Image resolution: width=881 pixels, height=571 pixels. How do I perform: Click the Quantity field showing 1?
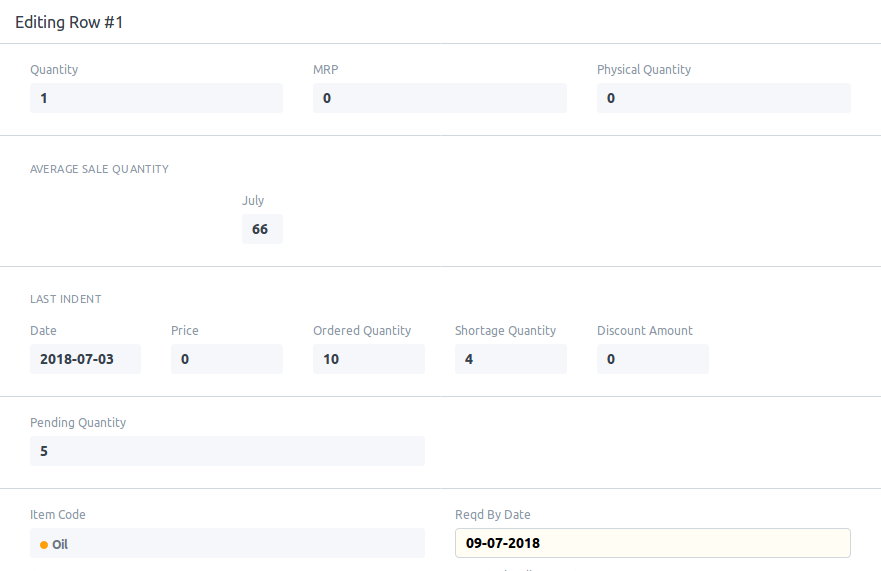pos(156,98)
